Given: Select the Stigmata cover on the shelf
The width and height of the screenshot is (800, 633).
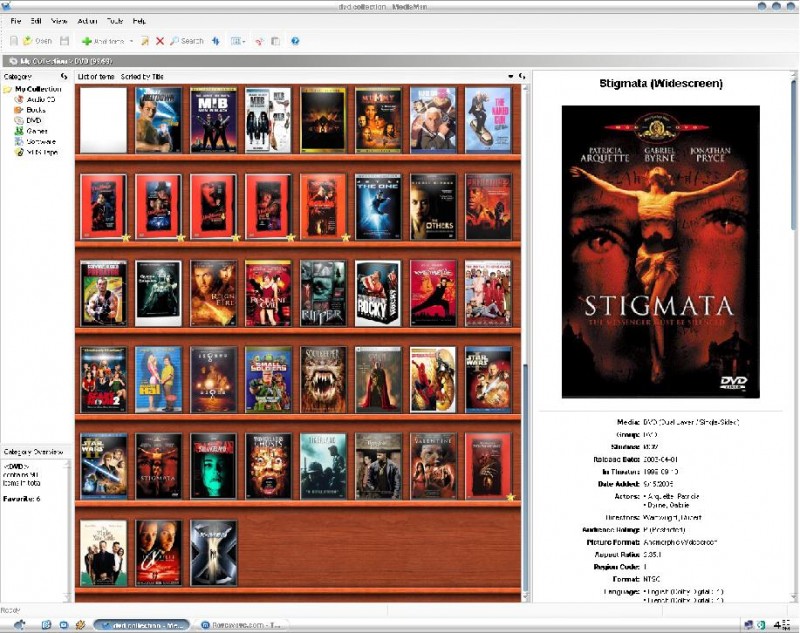Looking at the screenshot, I should (x=158, y=467).
